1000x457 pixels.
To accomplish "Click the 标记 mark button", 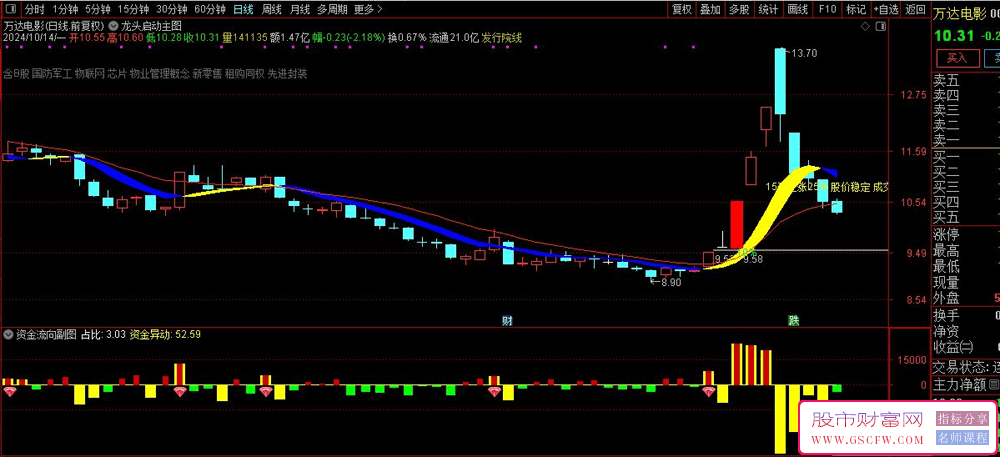I will (x=856, y=10).
